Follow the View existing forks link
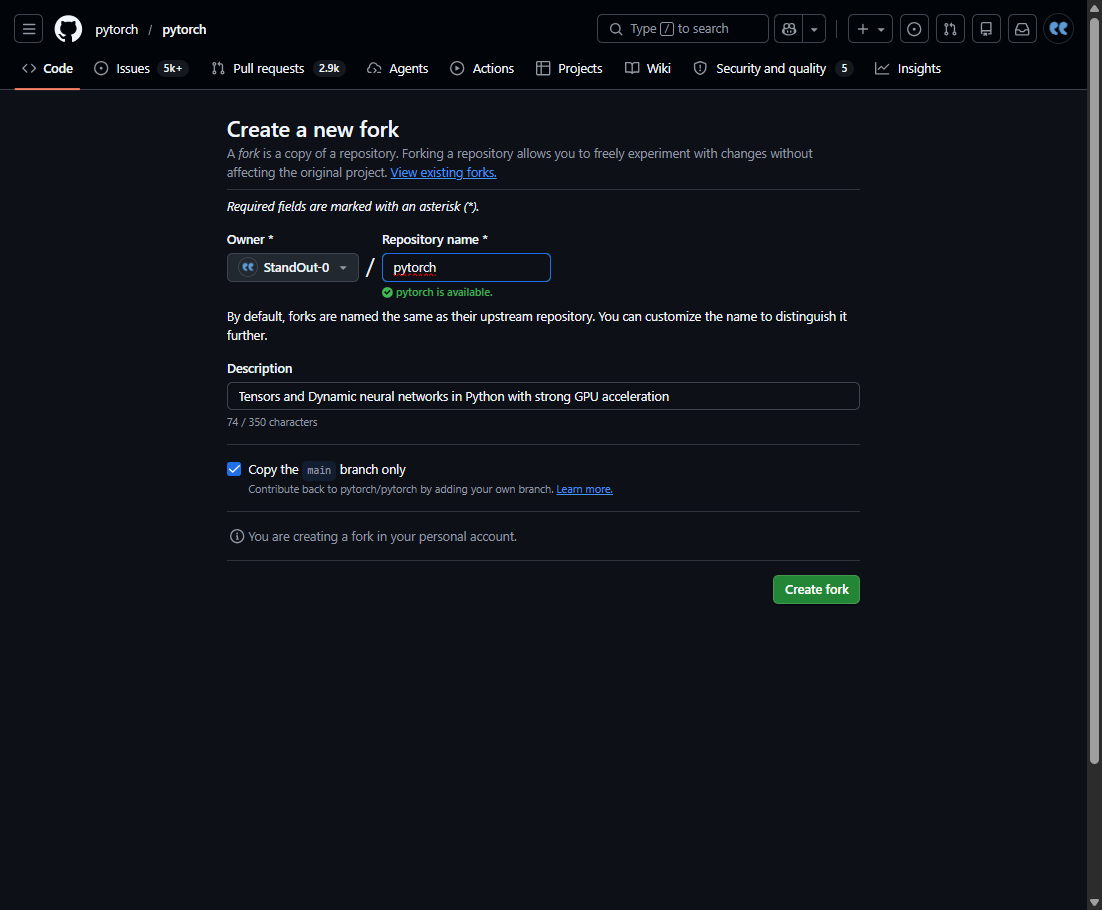 tap(443, 173)
